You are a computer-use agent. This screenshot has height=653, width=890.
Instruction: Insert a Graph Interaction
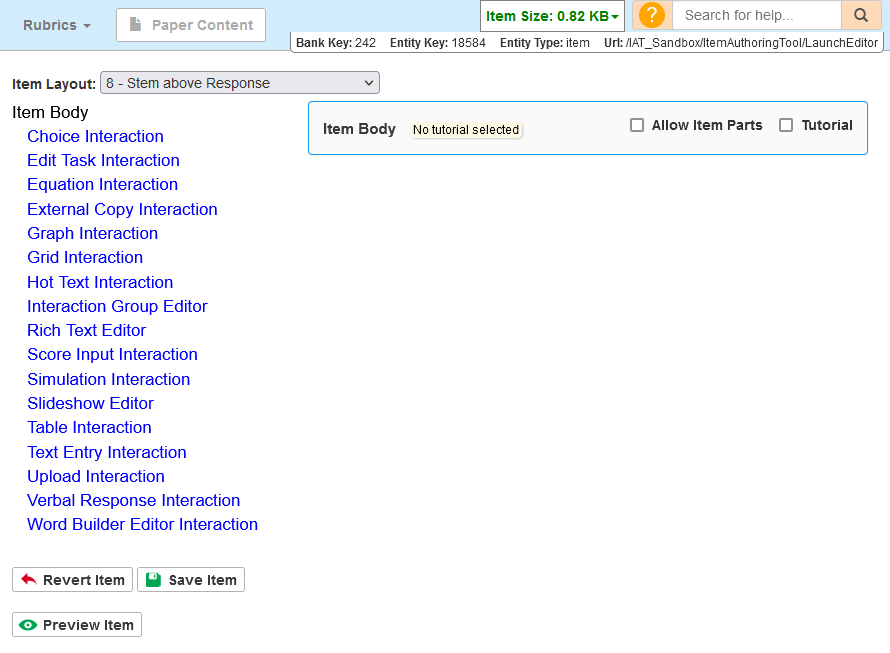[x=93, y=233]
